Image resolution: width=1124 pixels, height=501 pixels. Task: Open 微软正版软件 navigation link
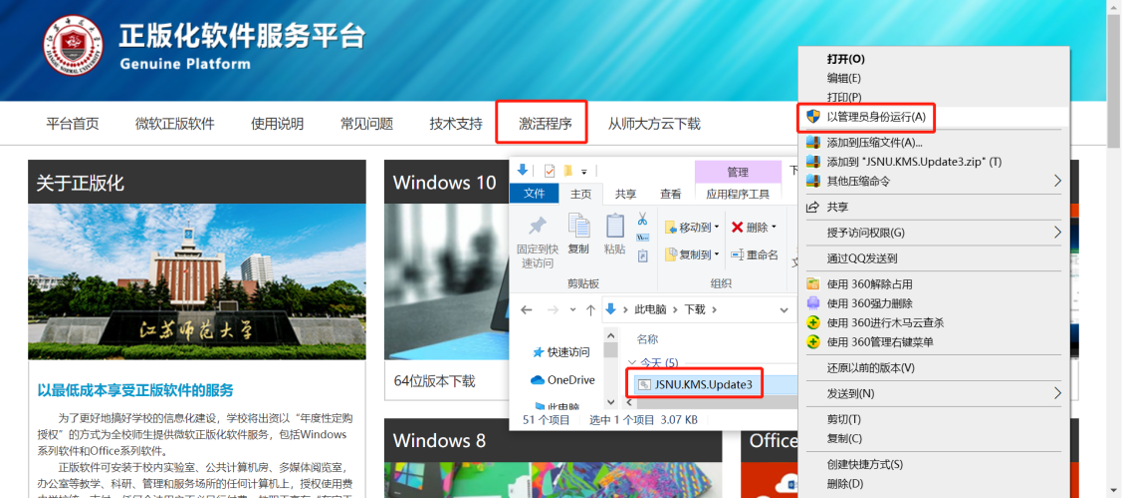pyautogui.click(x=175, y=123)
